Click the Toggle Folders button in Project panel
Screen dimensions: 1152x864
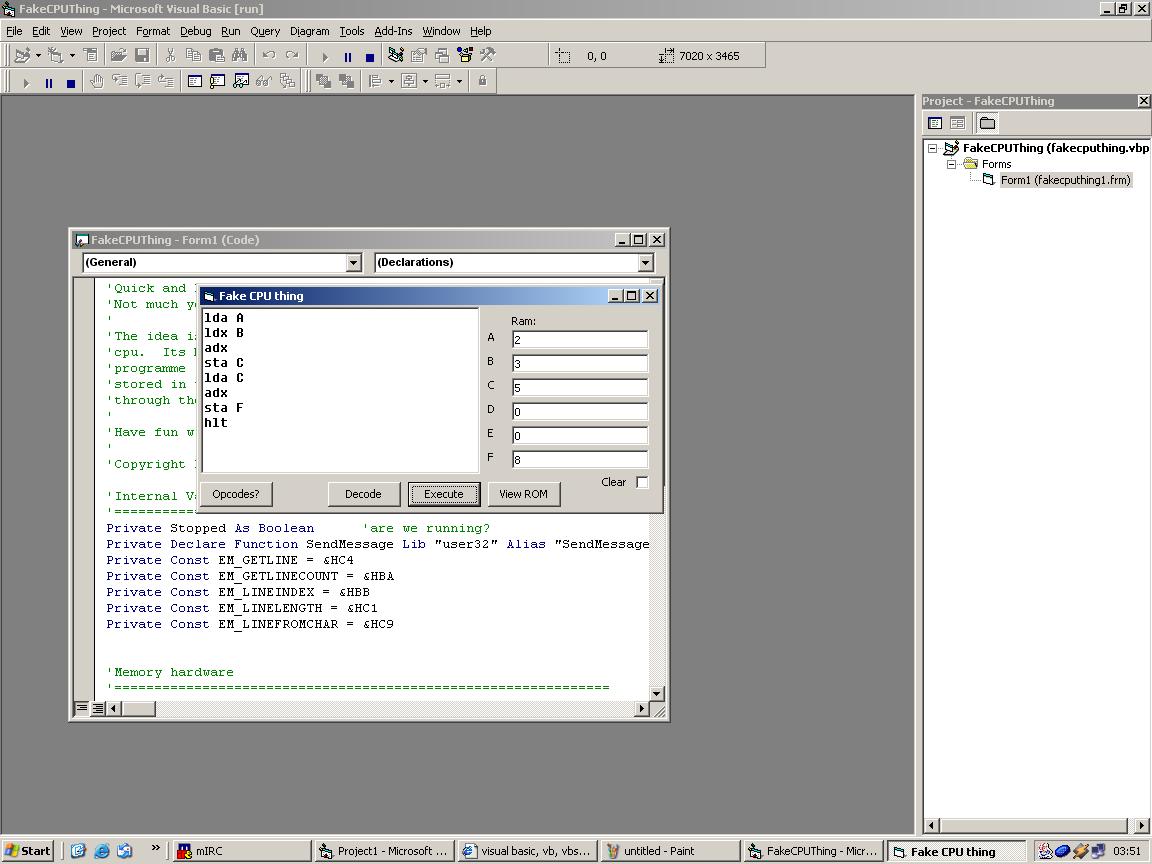click(987, 123)
